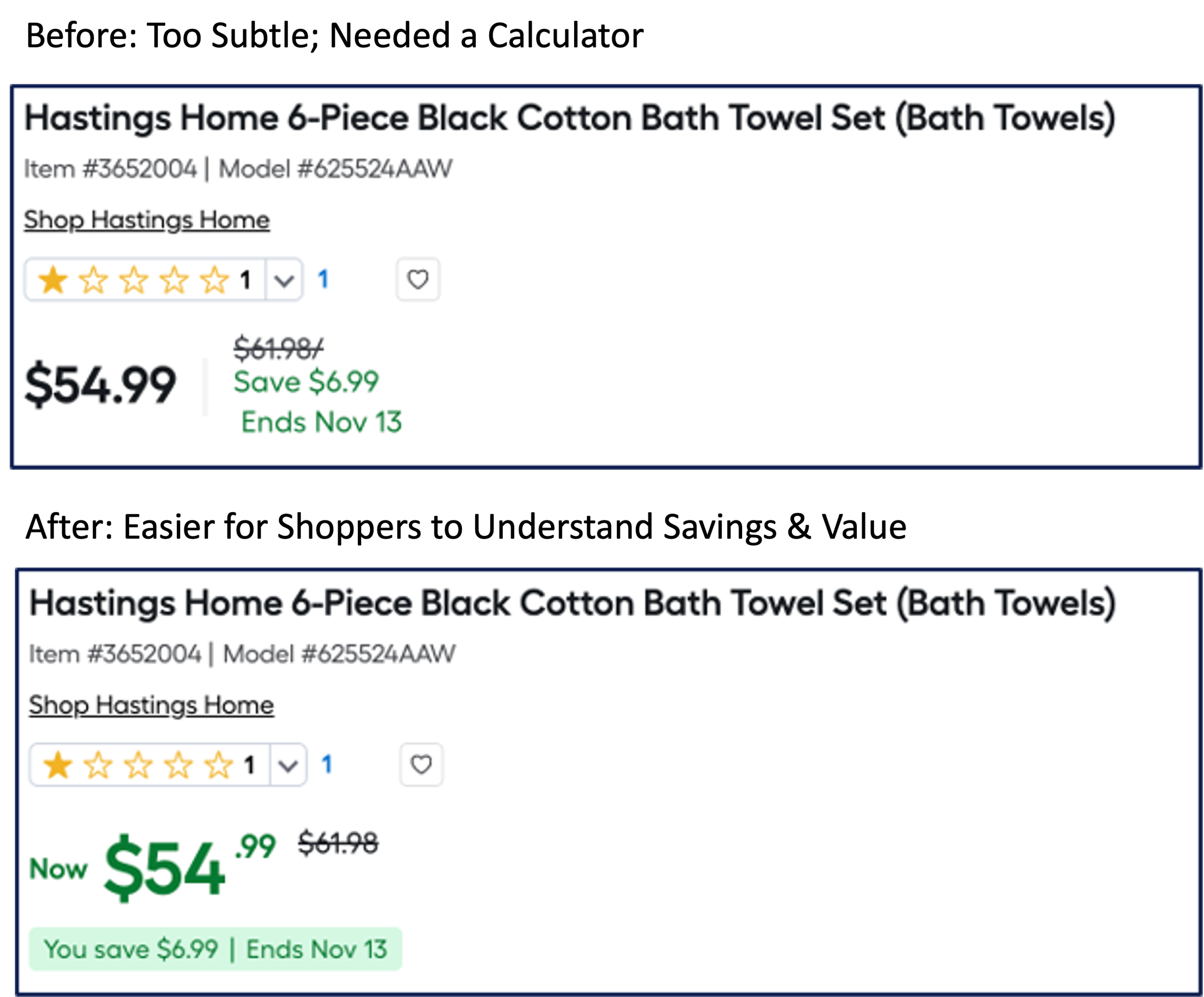Viewport: 1204px width, 997px height.
Task: Click the lower card's Hastings Home towel set title
Action: tap(572, 604)
